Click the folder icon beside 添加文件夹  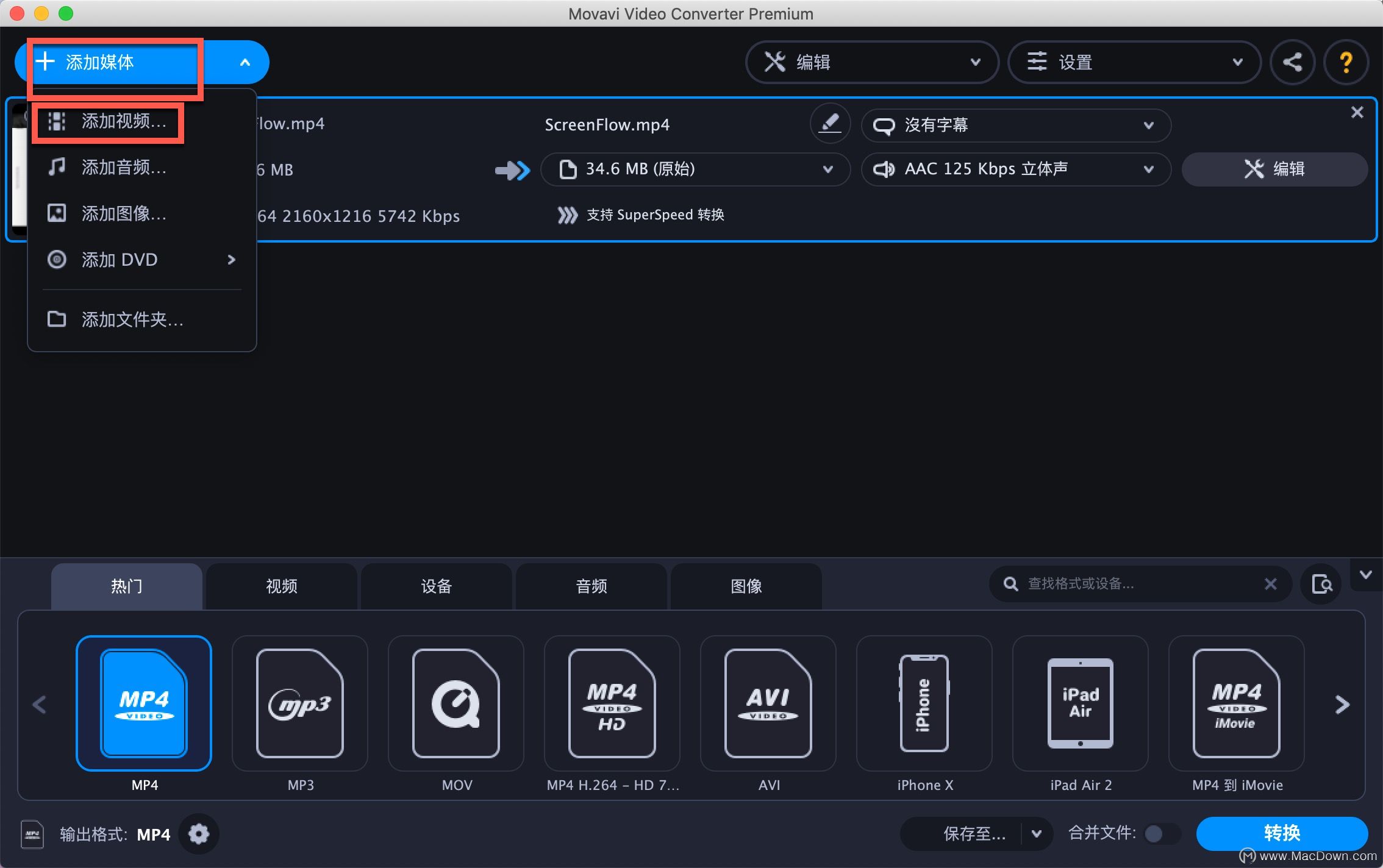click(x=57, y=318)
